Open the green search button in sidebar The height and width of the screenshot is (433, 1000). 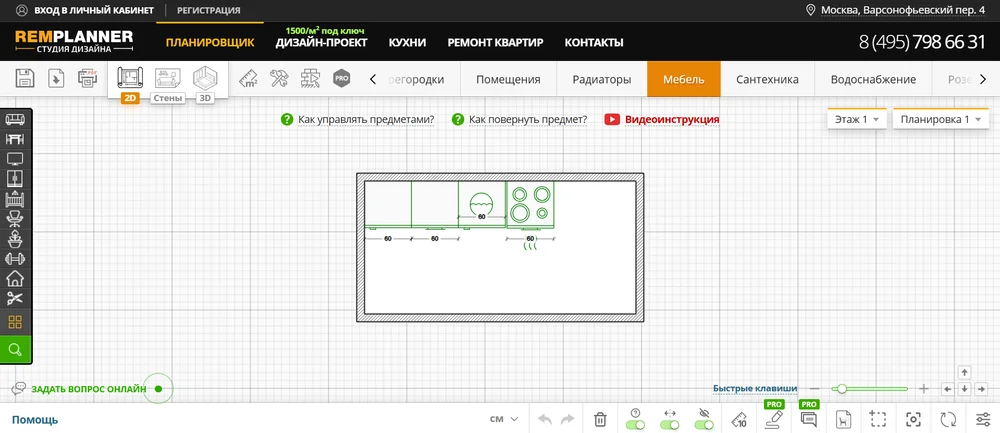click(15, 350)
